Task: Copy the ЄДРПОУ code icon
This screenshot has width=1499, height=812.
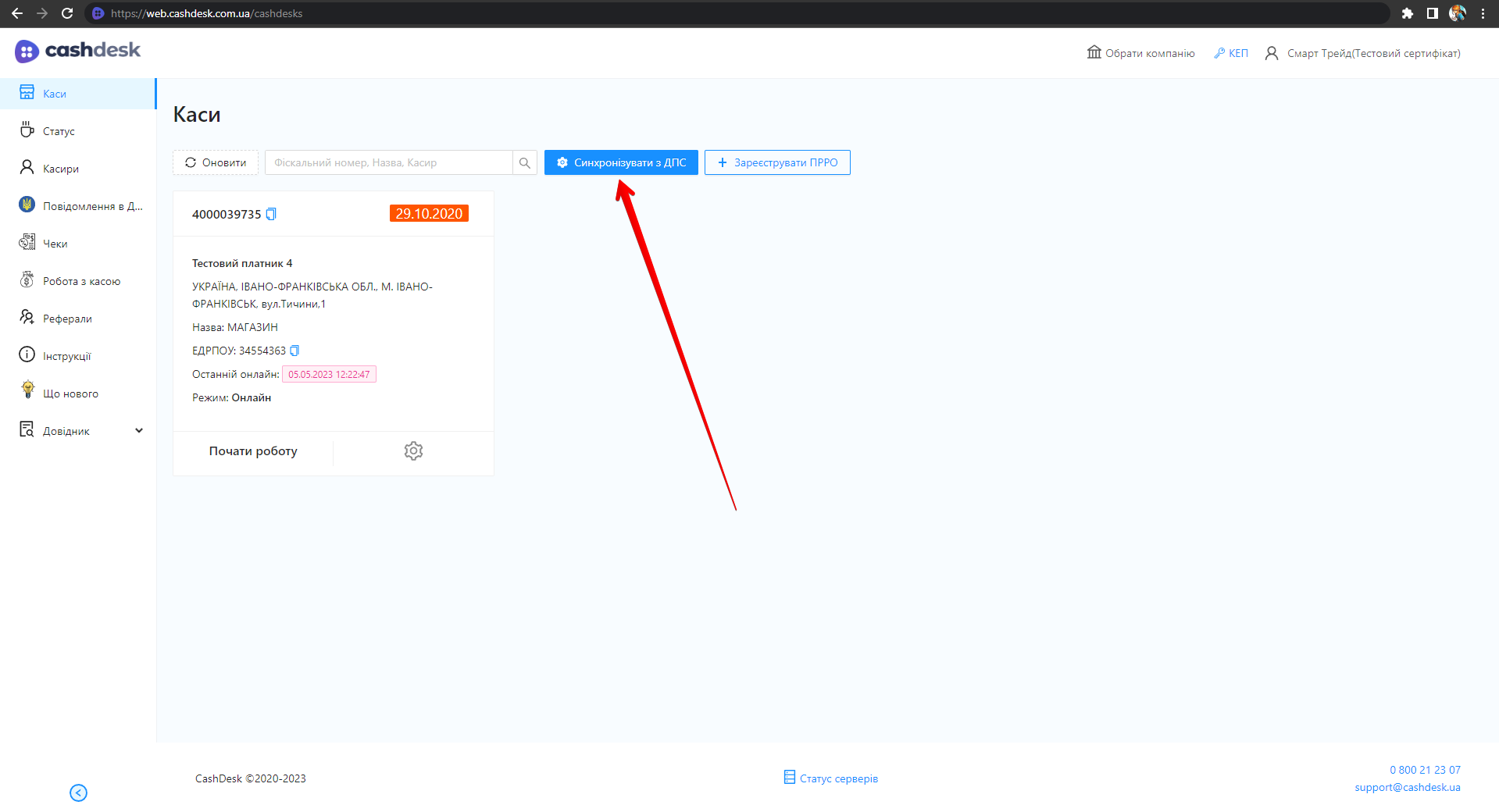Action: tap(294, 351)
